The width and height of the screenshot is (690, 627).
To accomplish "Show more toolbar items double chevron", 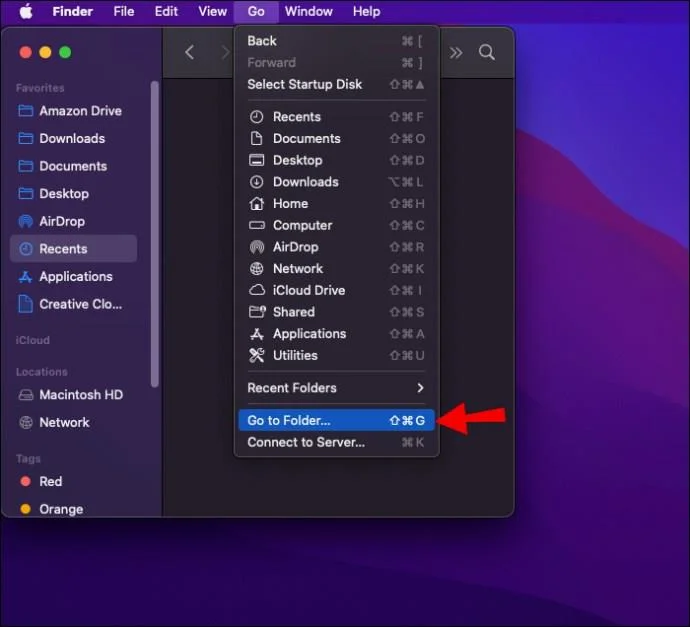I will click(455, 53).
